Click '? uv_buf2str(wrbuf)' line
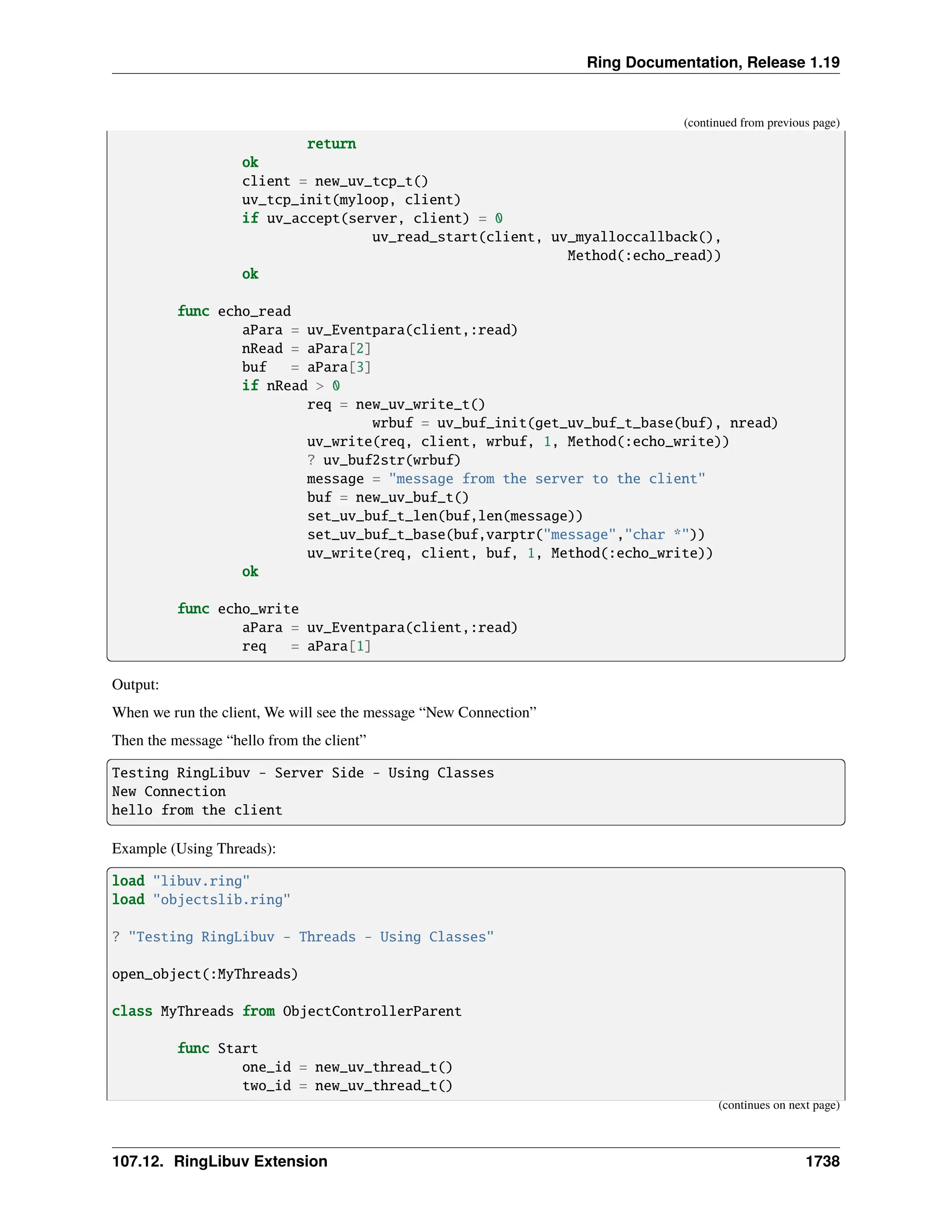952x1232 pixels. tap(383, 460)
